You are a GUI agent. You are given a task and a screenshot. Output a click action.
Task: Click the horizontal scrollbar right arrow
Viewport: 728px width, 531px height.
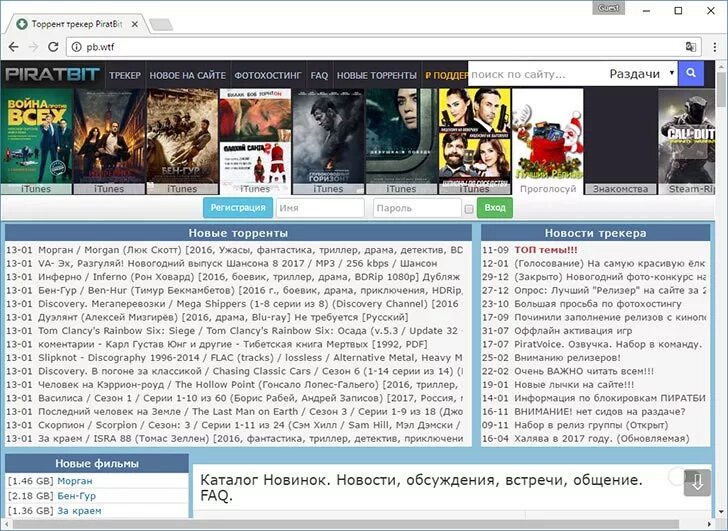tap(709, 525)
